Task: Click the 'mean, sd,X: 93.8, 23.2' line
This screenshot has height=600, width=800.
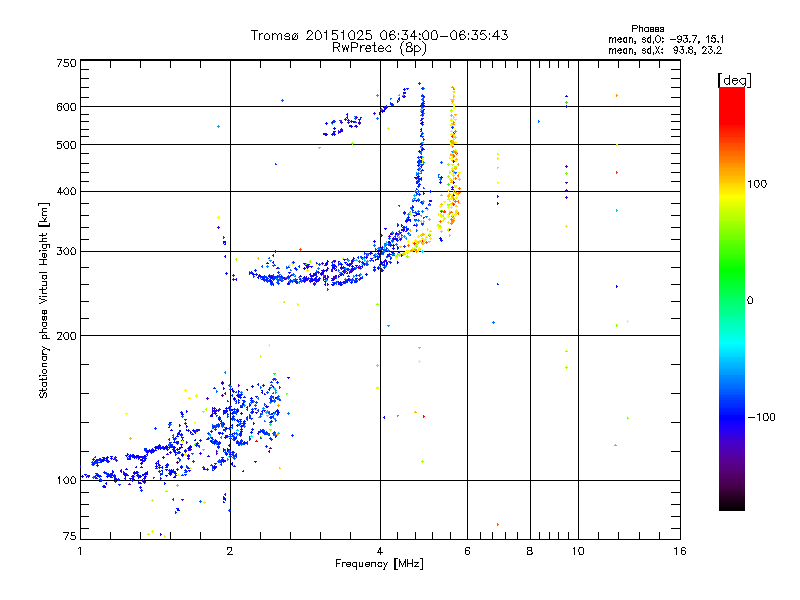Action: tap(665, 51)
